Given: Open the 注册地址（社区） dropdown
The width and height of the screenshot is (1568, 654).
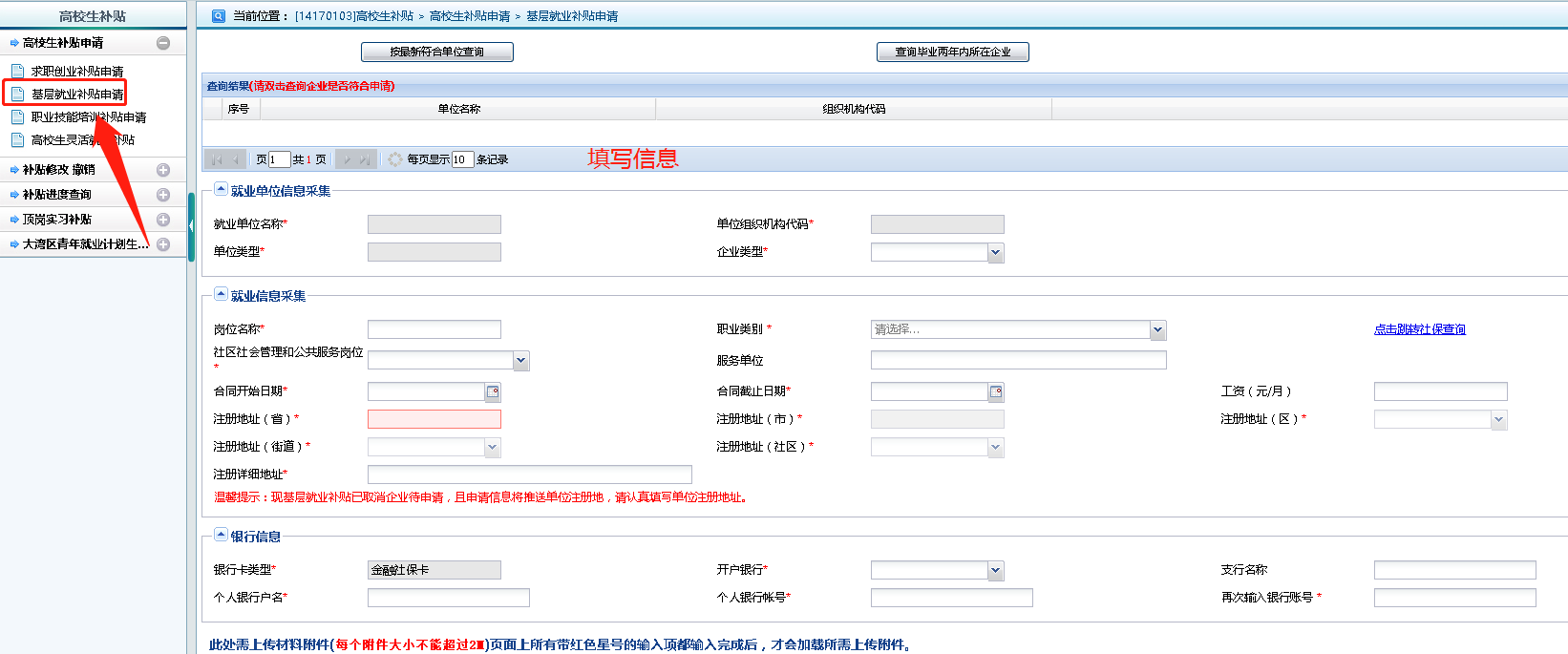Looking at the screenshot, I should click(x=996, y=448).
